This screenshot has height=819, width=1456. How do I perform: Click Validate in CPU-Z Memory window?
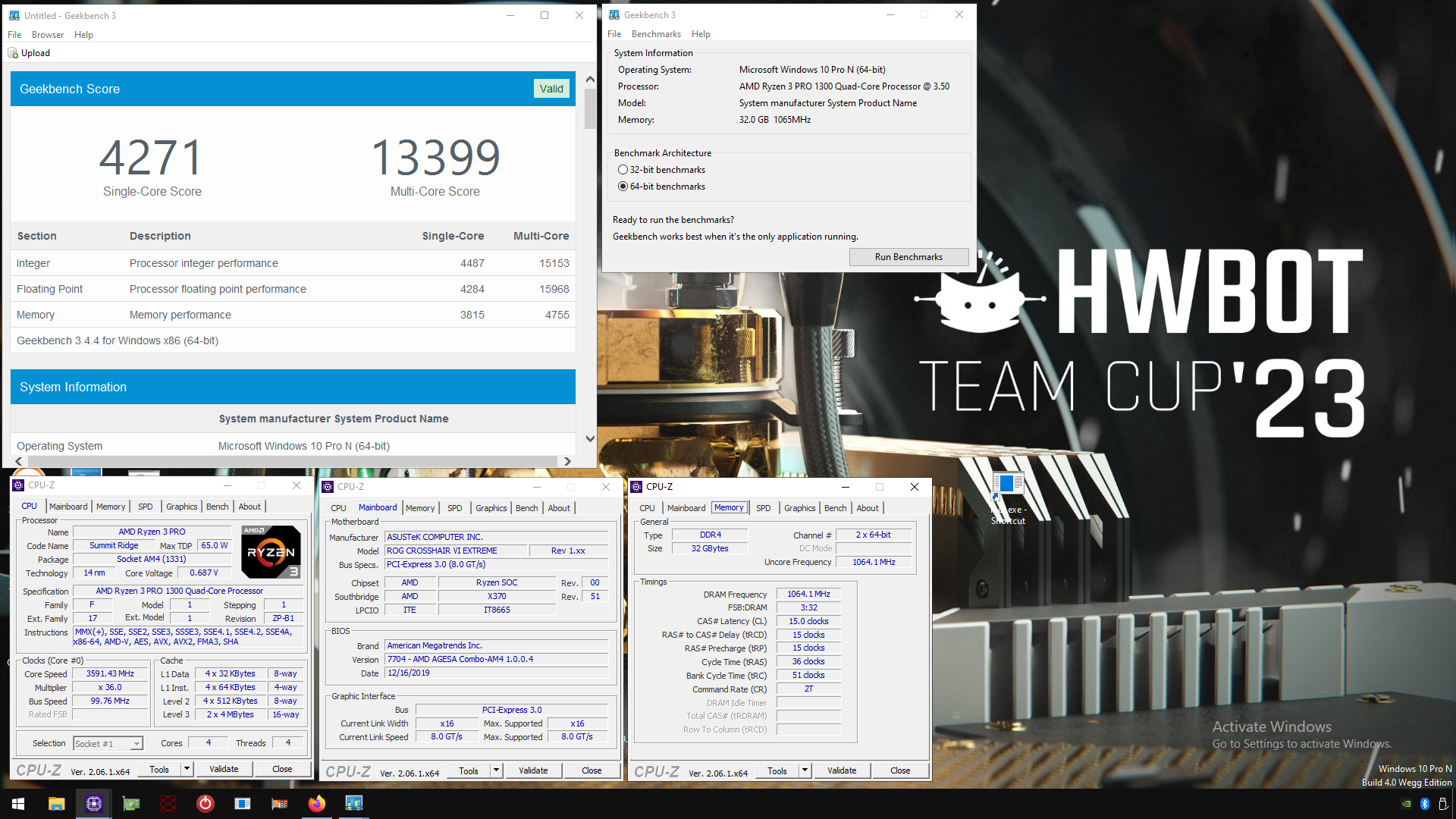coord(842,770)
